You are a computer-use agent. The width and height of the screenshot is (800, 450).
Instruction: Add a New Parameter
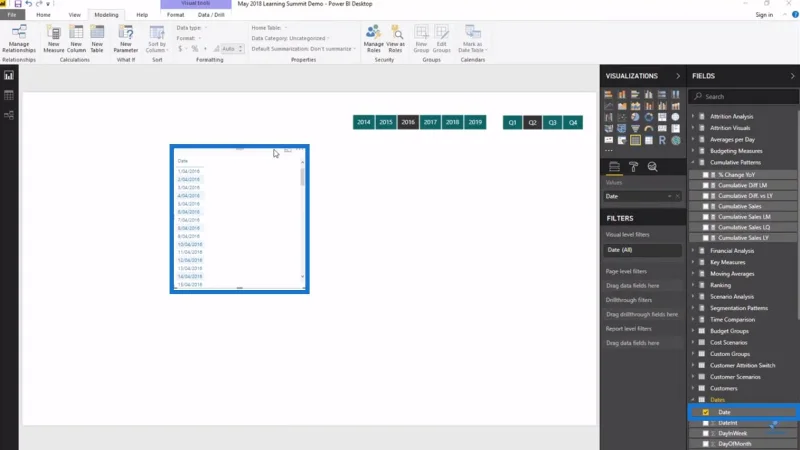126,38
